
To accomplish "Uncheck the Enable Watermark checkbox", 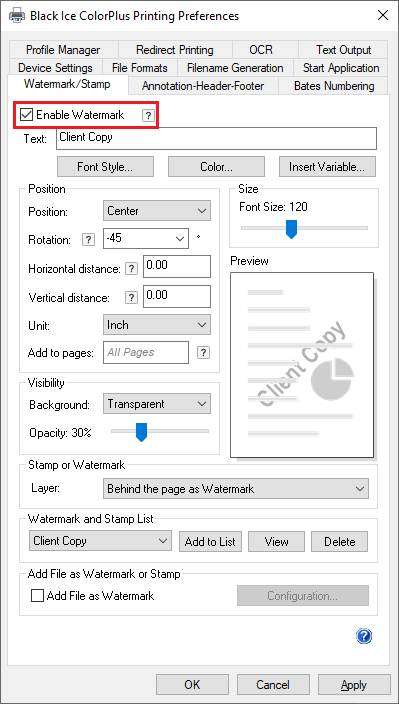I will (x=26, y=115).
